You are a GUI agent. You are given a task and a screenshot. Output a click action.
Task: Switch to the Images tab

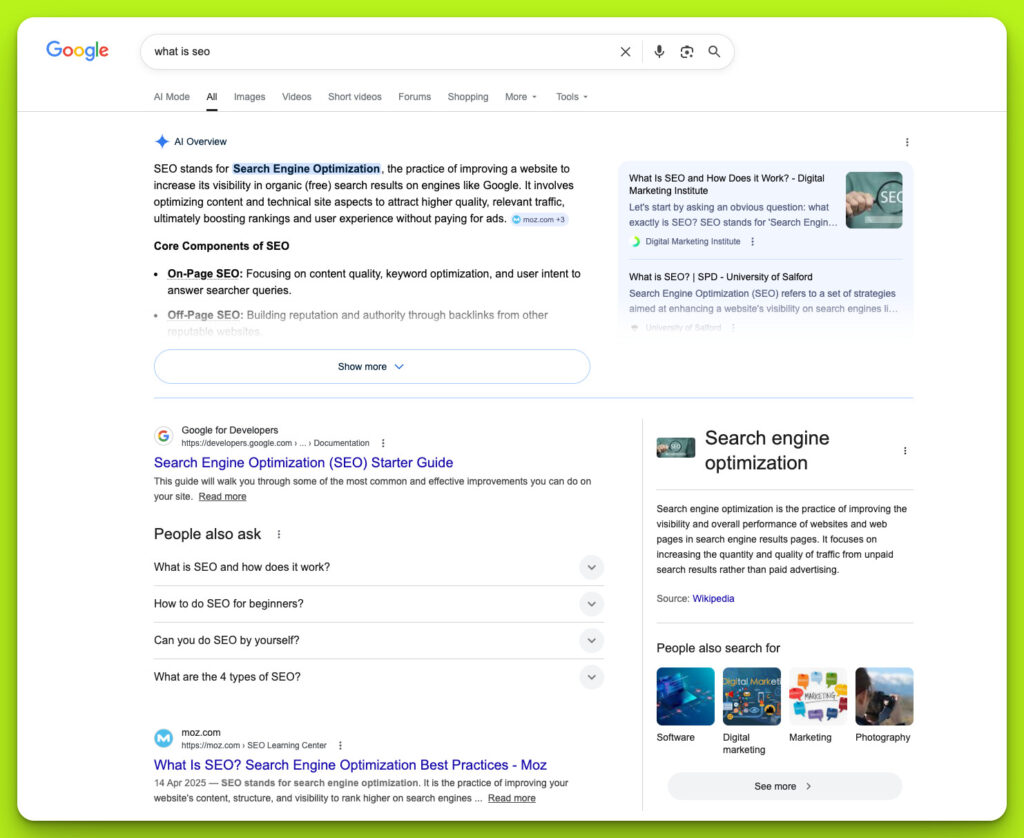(249, 96)
